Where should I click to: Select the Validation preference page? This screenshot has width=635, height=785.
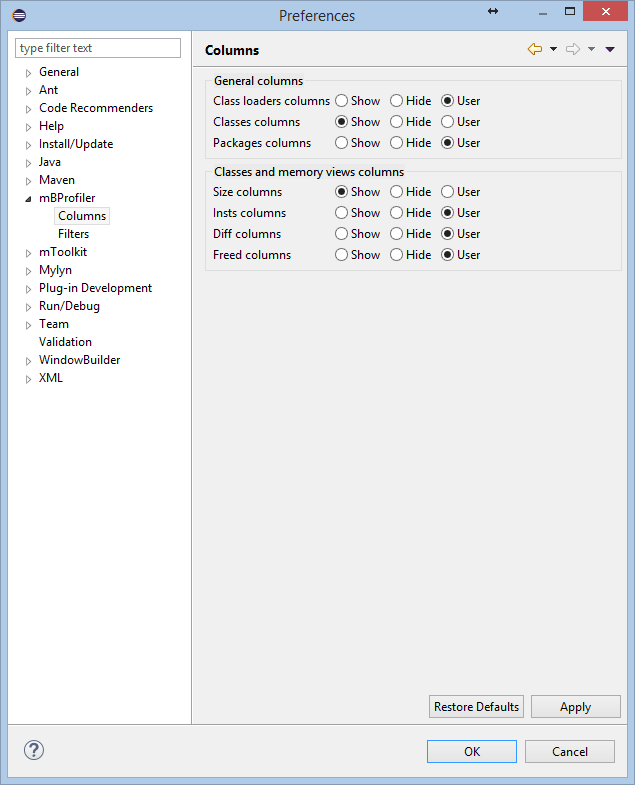[65, 342]
